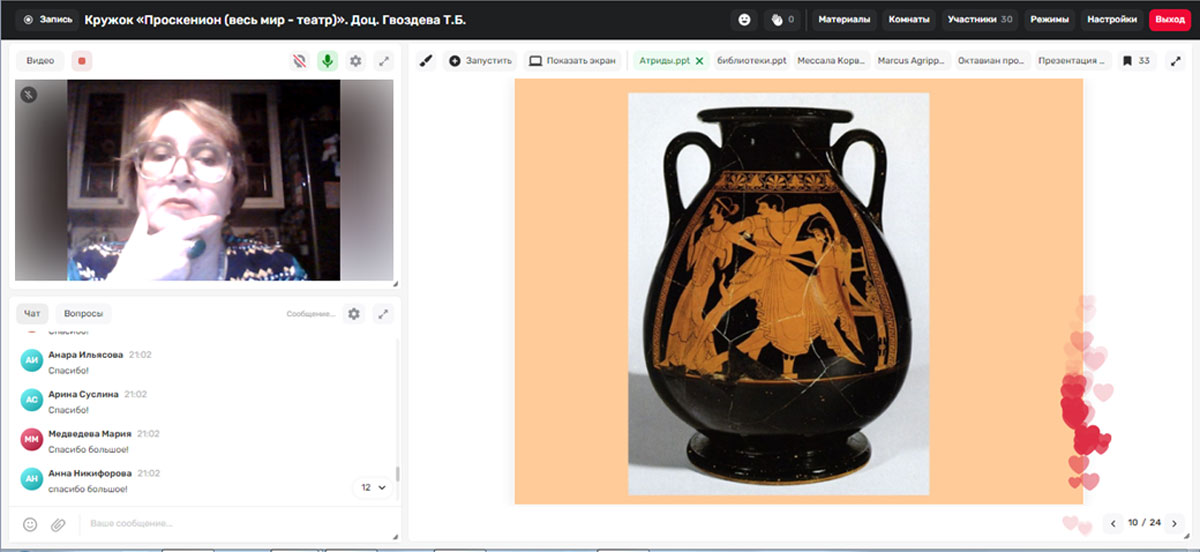Viewport: 1200px width, 552px height.
Task: Click the slide counter 10 / 24
Action: click(1144, 523)
